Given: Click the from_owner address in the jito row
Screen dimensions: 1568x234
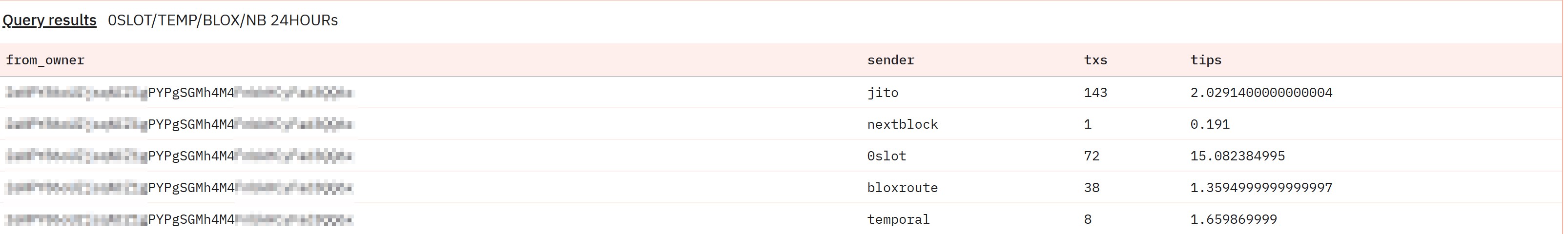Looking at the screenshot, I should [x=179, y=93].
